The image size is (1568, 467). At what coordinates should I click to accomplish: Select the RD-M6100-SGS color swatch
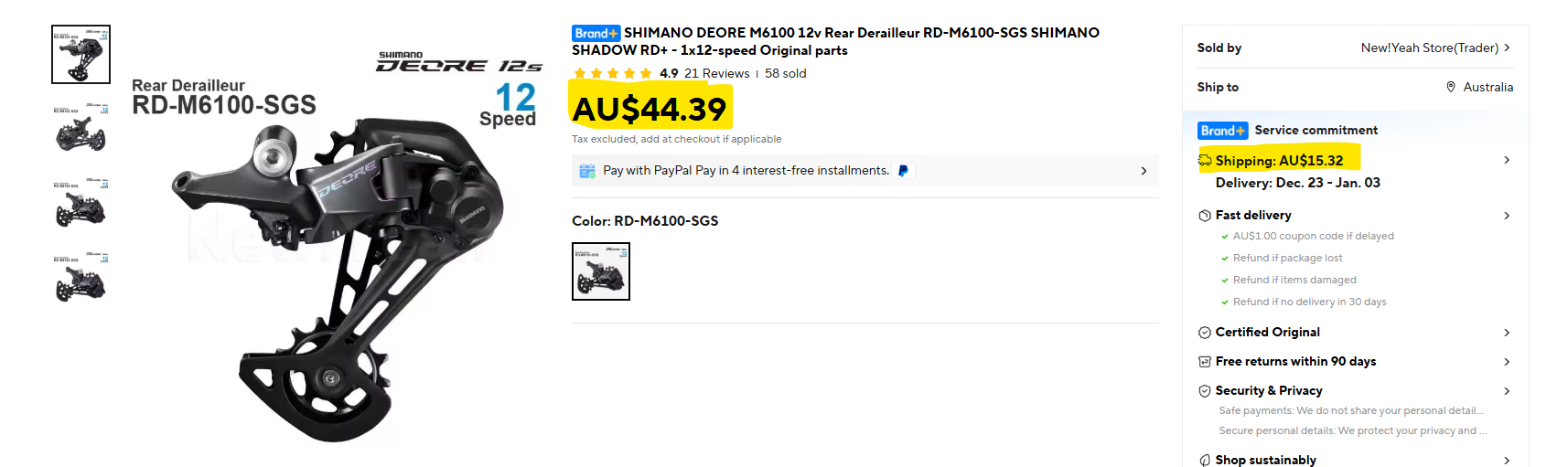click(x=601, y=271)
